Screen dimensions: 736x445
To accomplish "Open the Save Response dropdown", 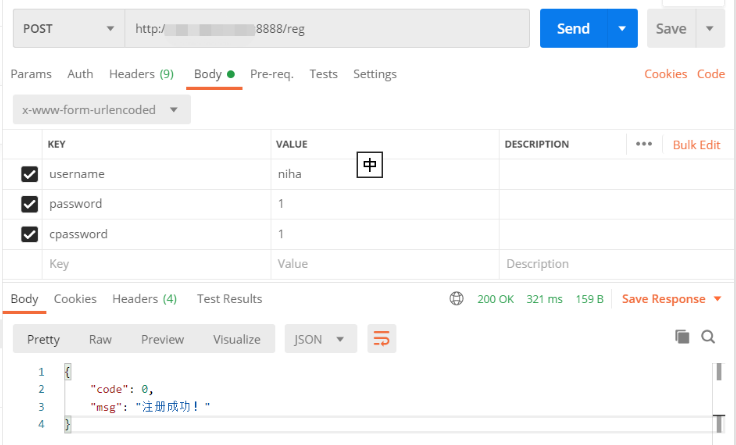I will point(671,299).
